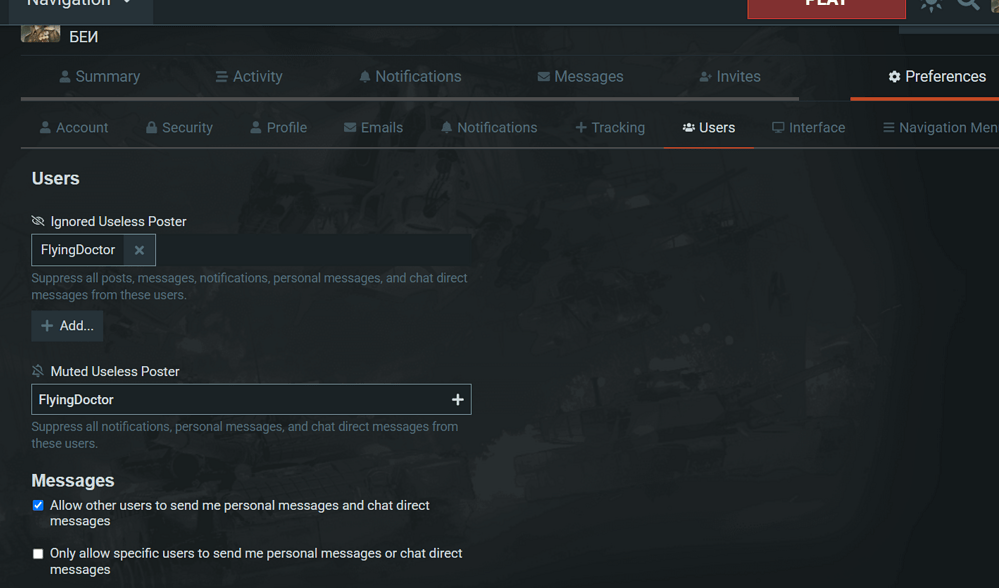Disable allowing other users to send personal messages
Image resolution: width=999 pixels, height=588 pixels.
click(x=38, y=505)
